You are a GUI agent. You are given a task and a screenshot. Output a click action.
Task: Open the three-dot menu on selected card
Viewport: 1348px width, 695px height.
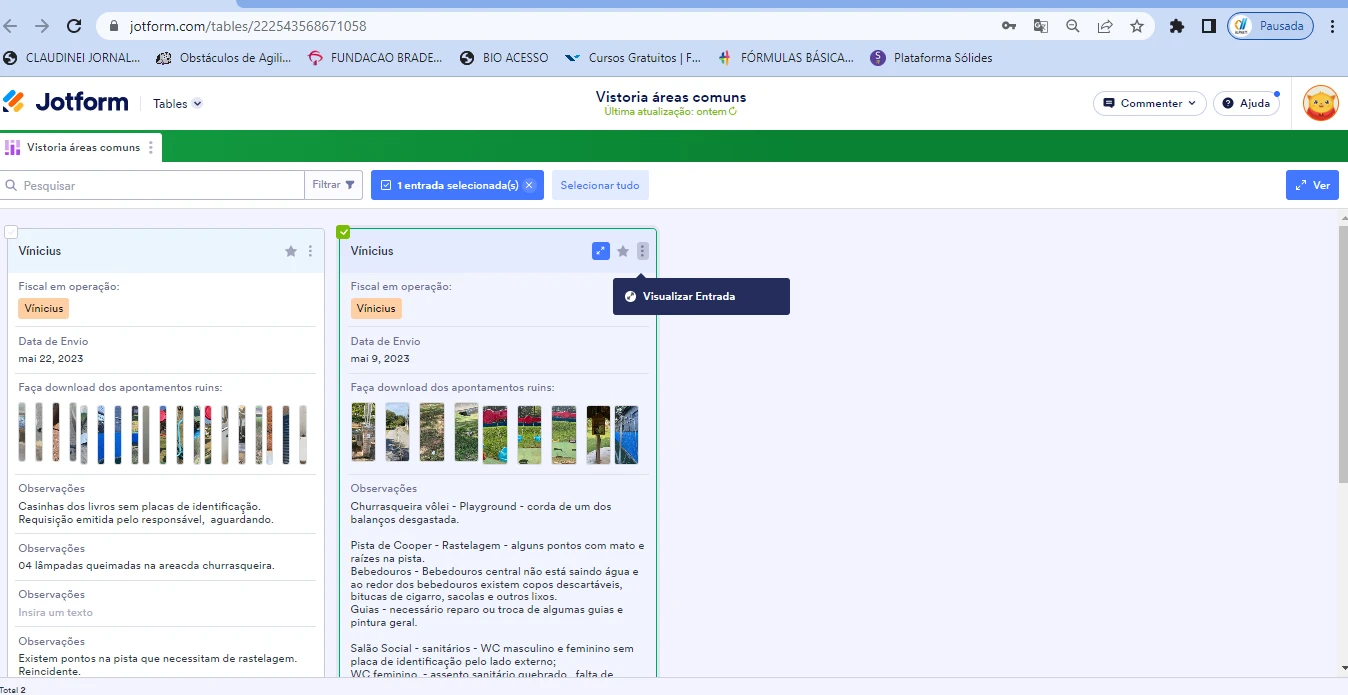643,250
